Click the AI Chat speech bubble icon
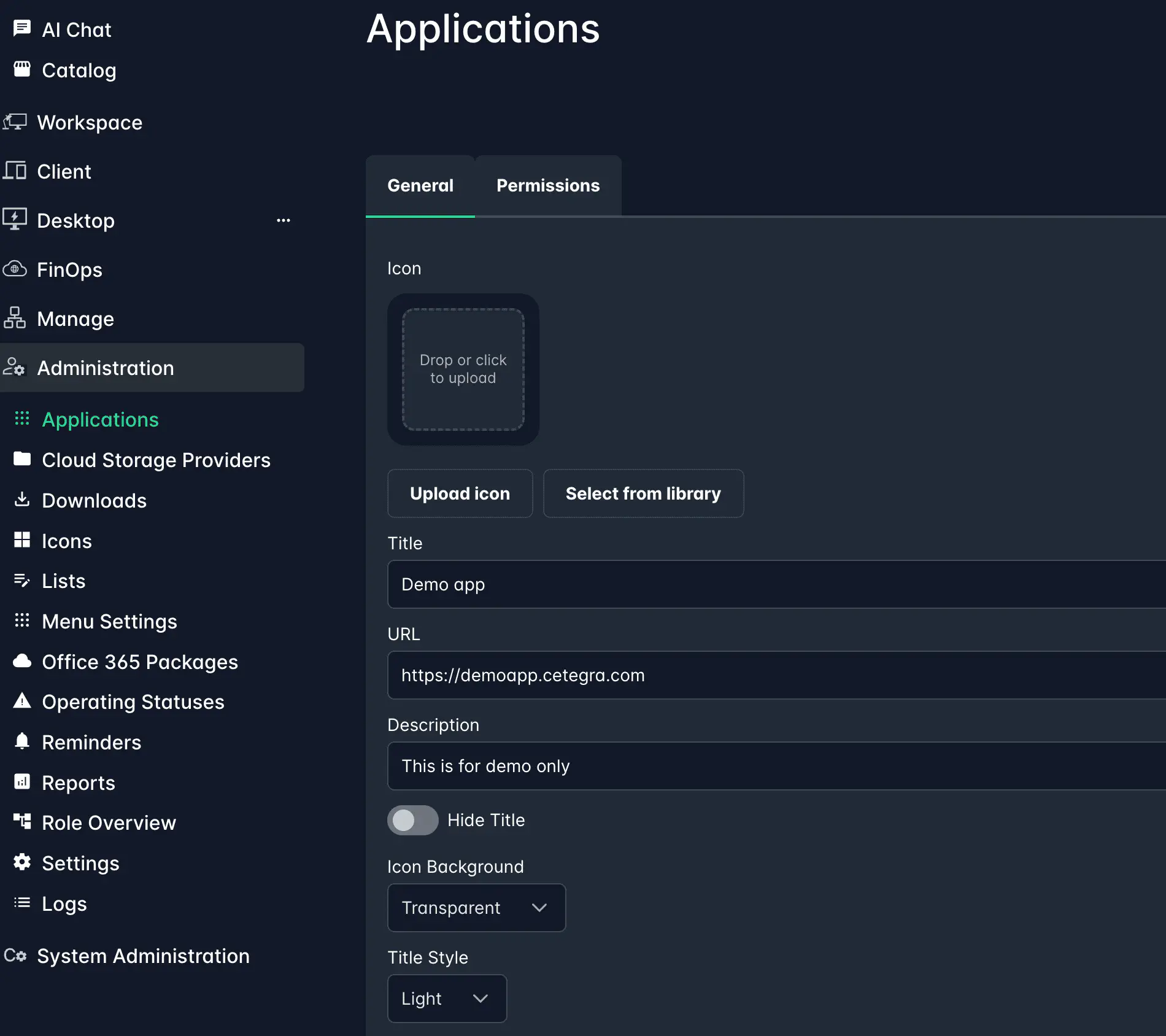 (22, 28)
